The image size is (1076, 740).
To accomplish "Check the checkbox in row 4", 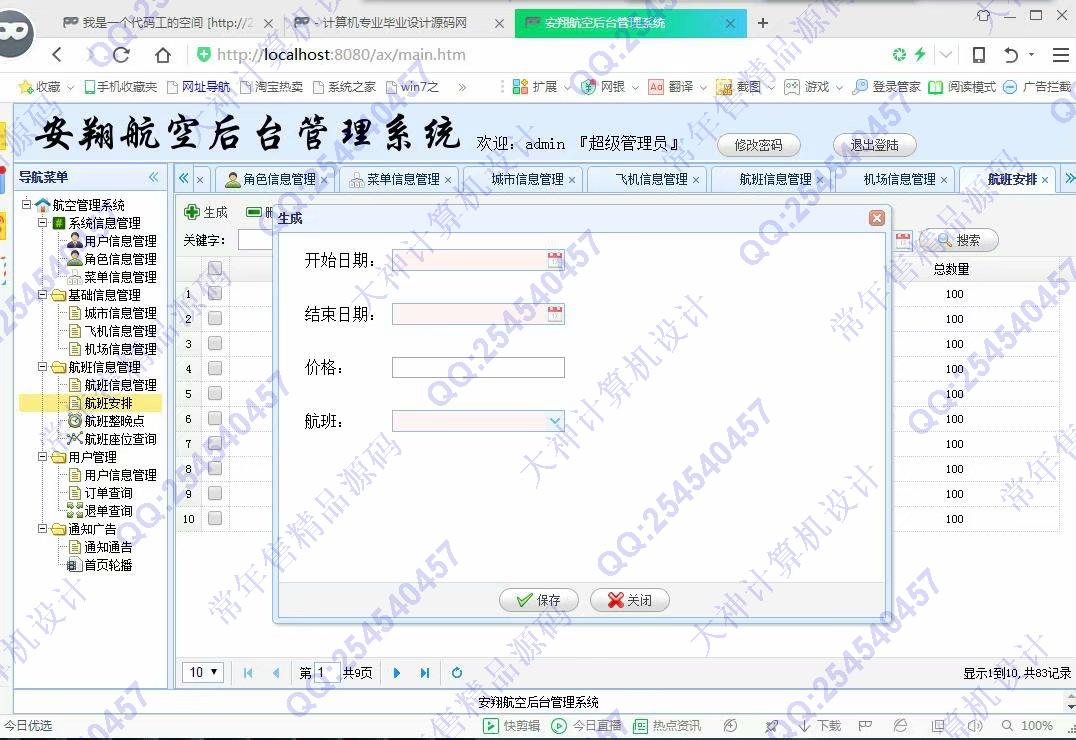I will point(215,369).
